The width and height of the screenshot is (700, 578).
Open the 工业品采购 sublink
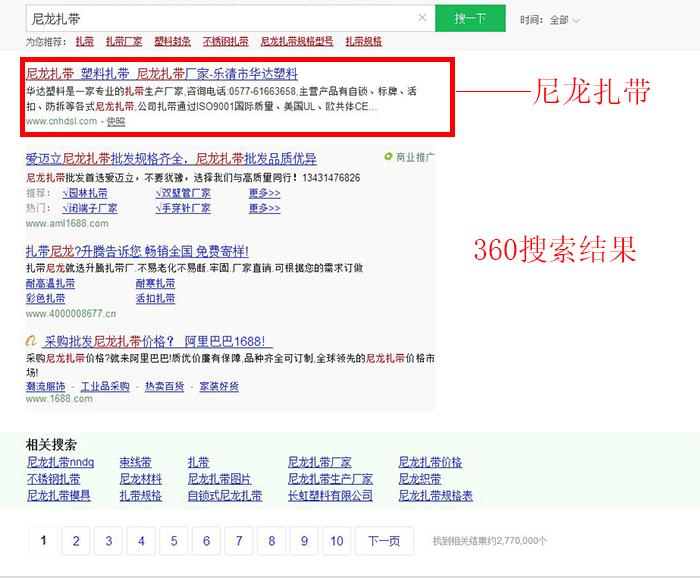[x=105, y=387]
